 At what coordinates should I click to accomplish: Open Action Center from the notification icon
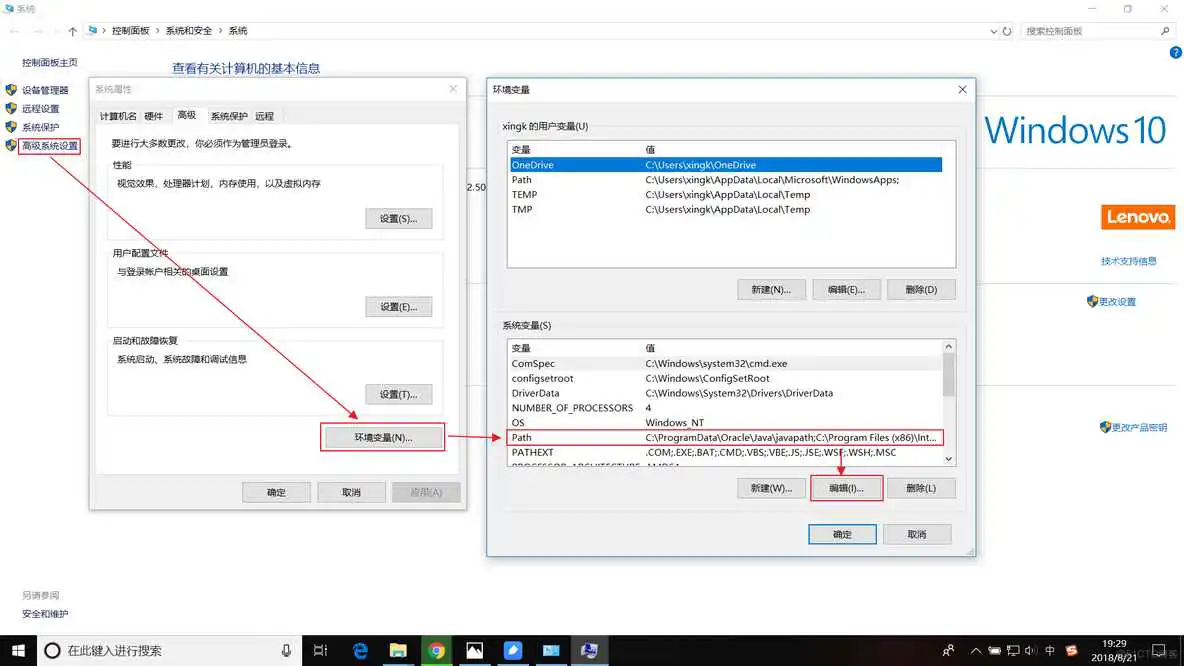pos(1160,650)
